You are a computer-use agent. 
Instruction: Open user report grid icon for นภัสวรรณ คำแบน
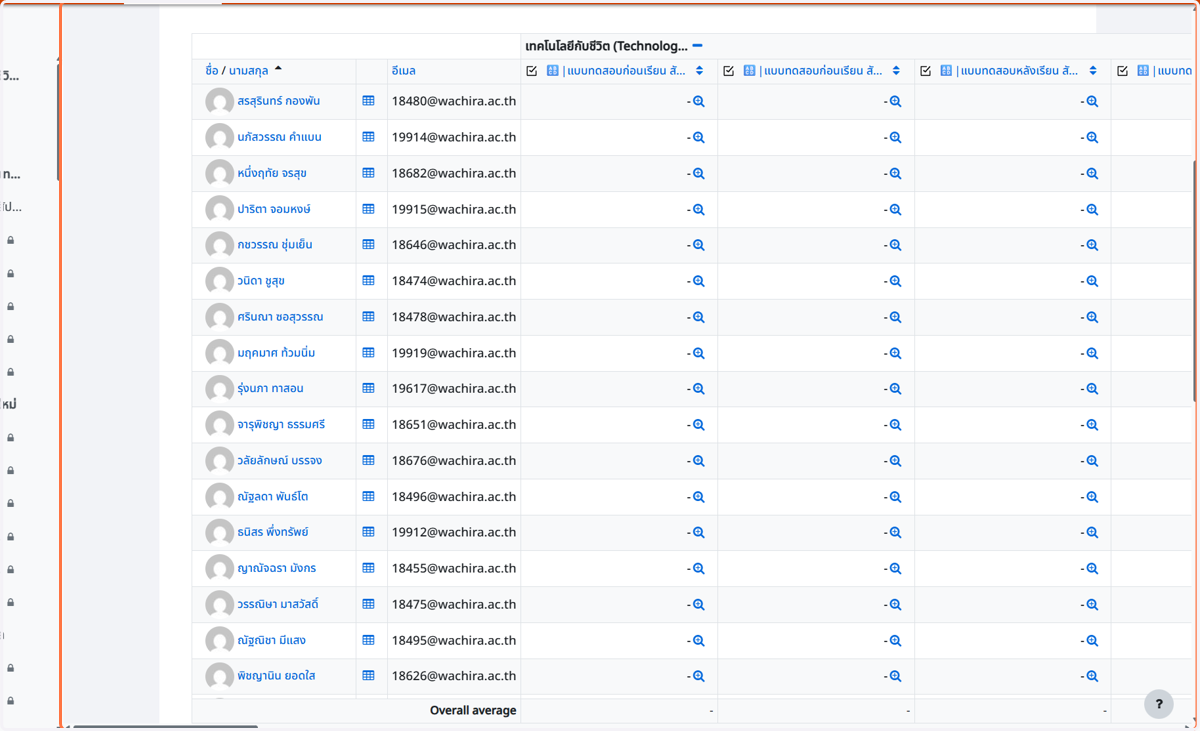368,137
